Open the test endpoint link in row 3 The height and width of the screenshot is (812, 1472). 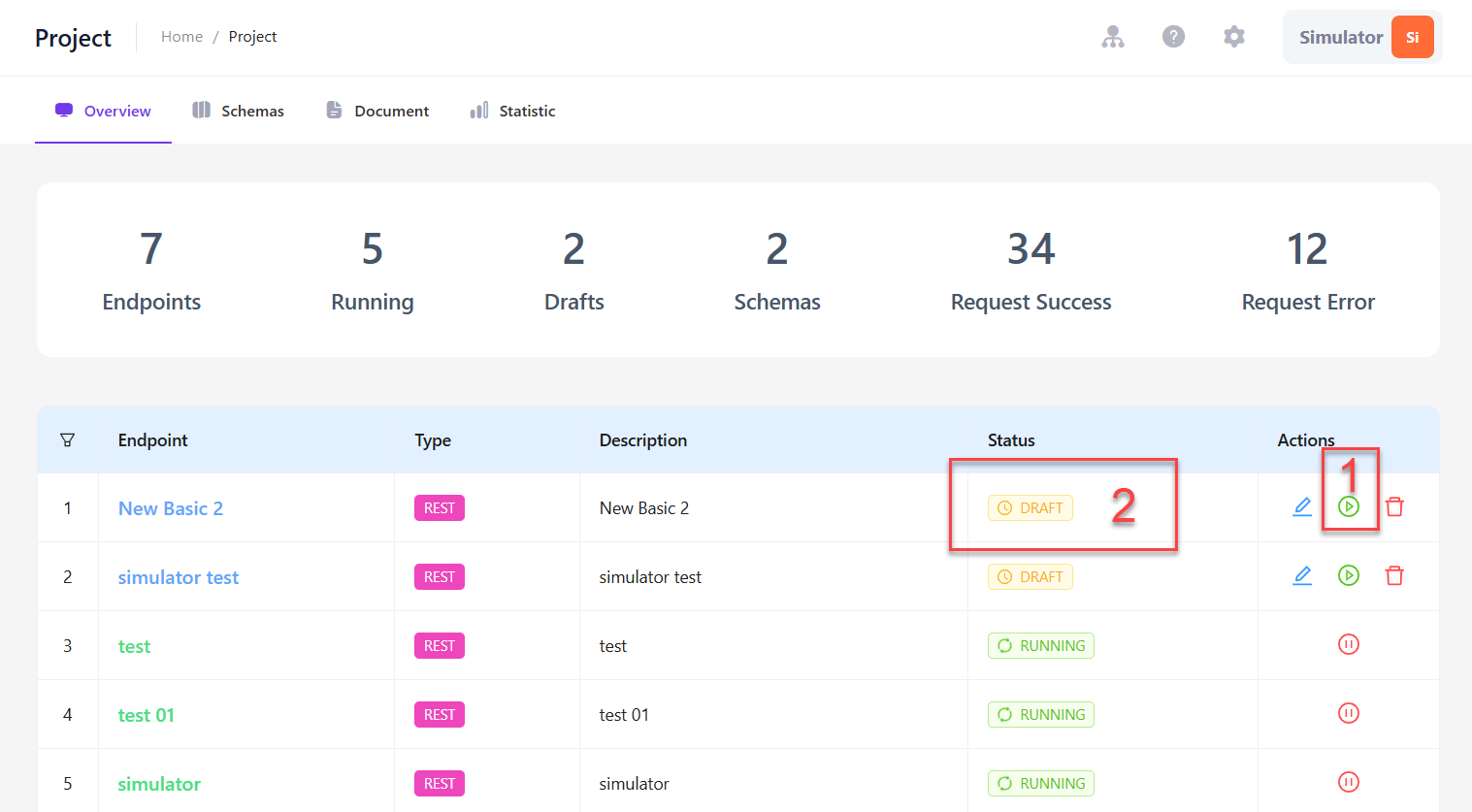click(134, 646)
